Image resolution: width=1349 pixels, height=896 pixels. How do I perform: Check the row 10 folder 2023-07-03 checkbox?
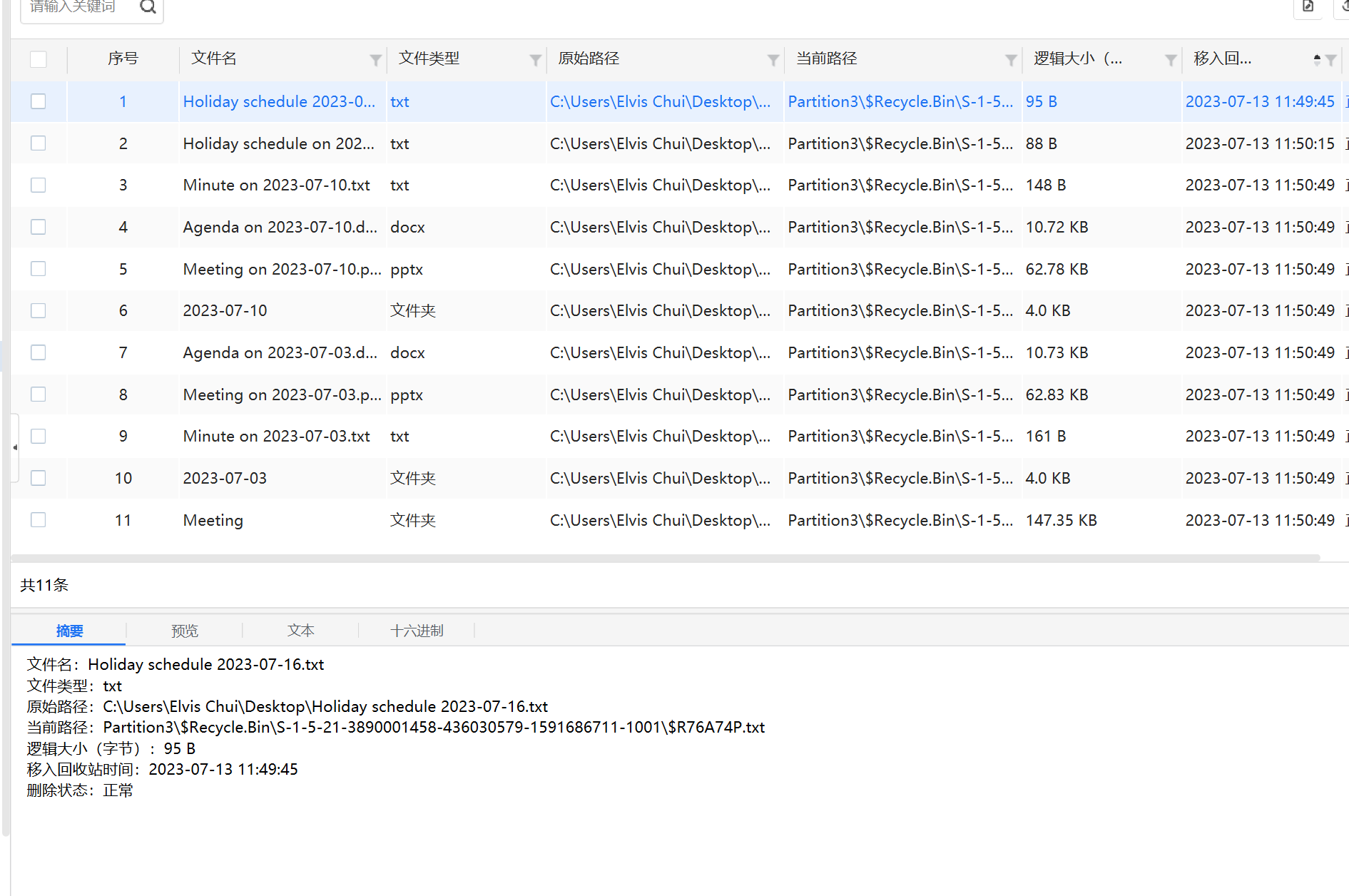[x=39, y=478]
